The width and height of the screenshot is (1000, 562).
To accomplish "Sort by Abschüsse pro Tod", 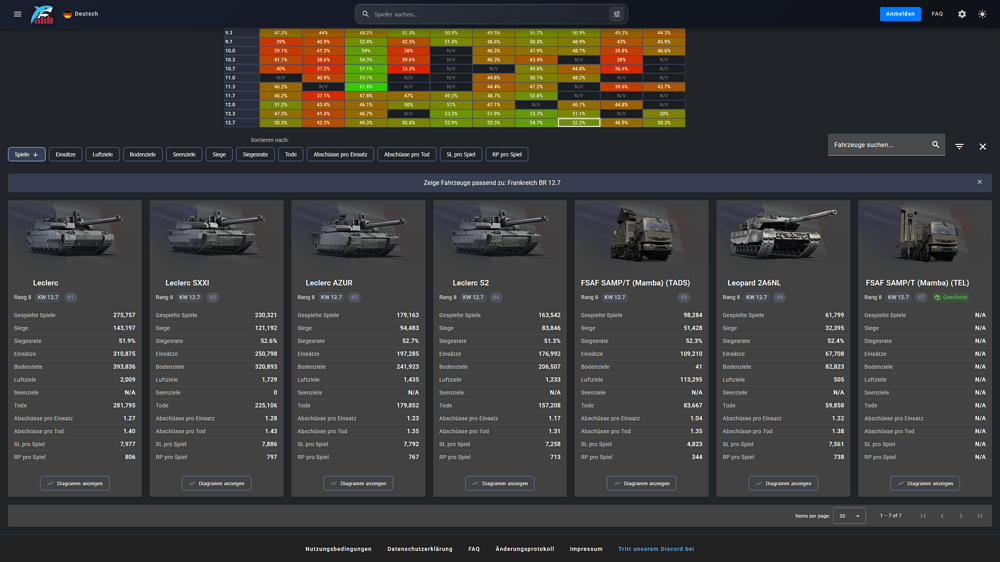I will click(407, 154).
